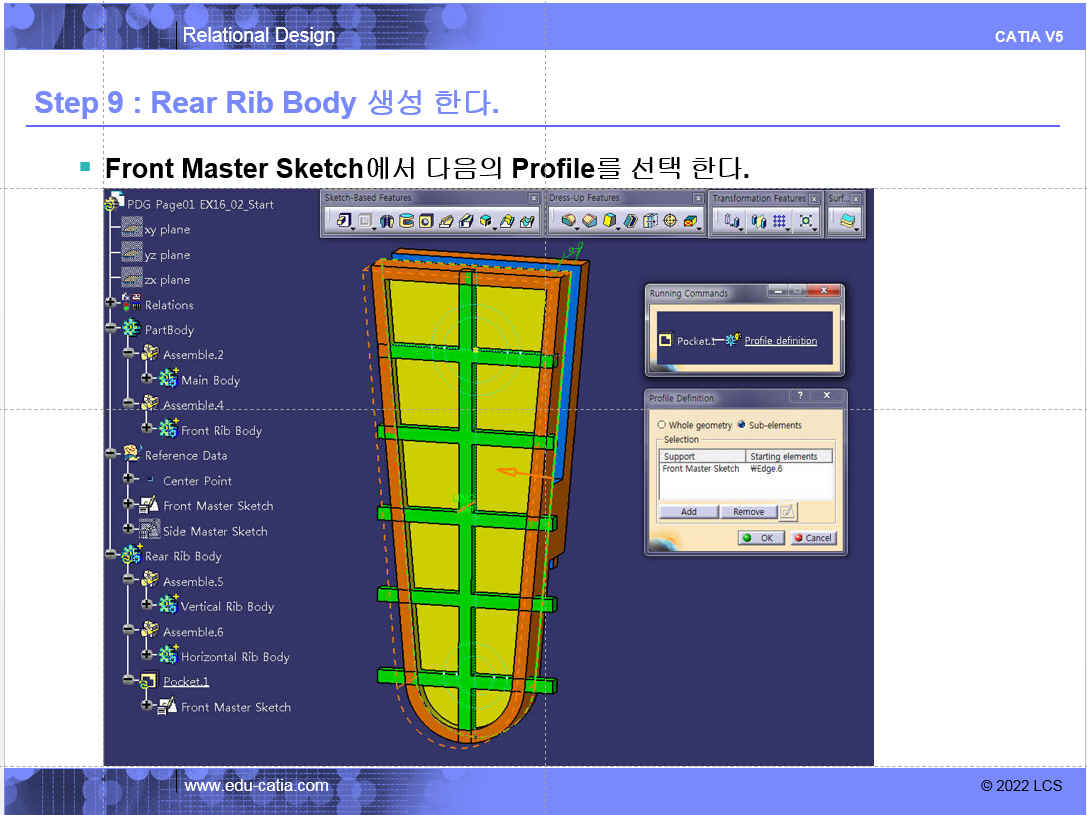Select the Rectangular Pattern grid icon

click(780, 221)
